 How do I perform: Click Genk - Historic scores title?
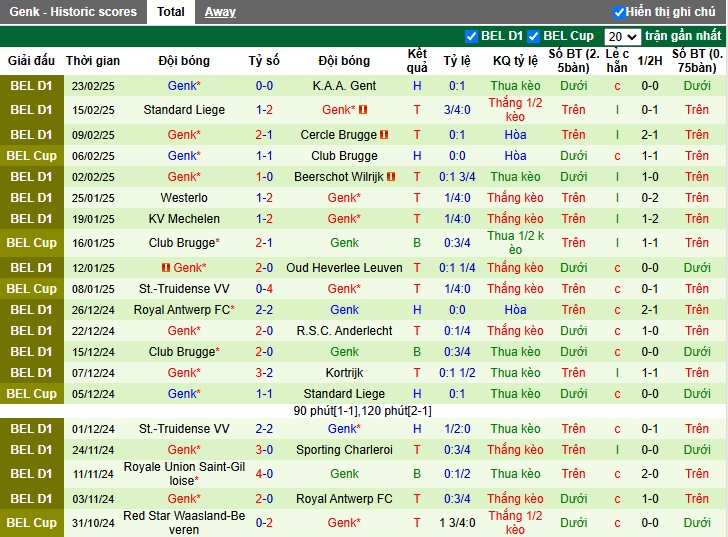click(73, 12)
